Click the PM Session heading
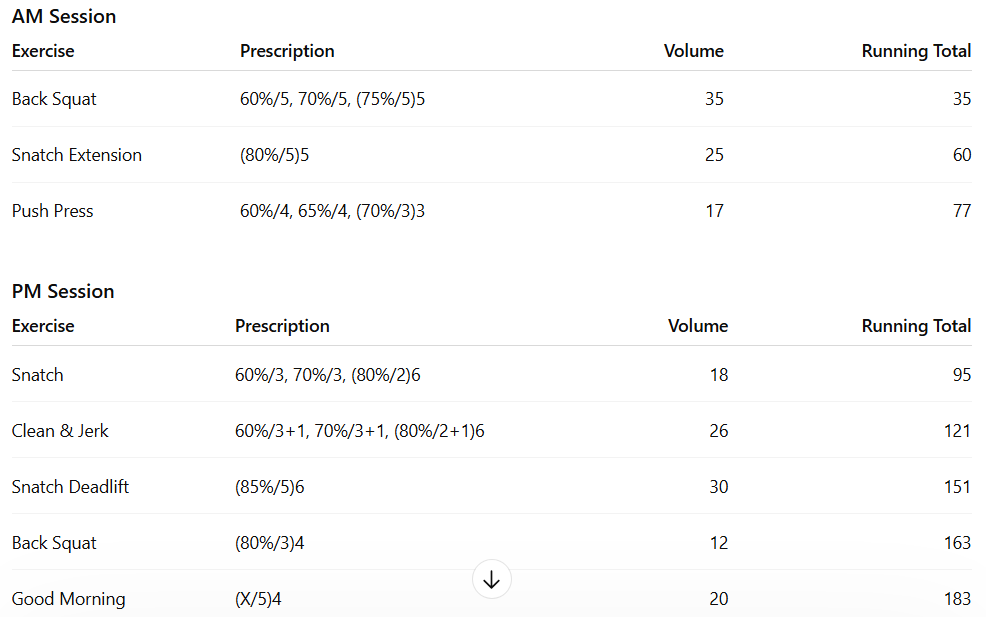 pos(63,291)
